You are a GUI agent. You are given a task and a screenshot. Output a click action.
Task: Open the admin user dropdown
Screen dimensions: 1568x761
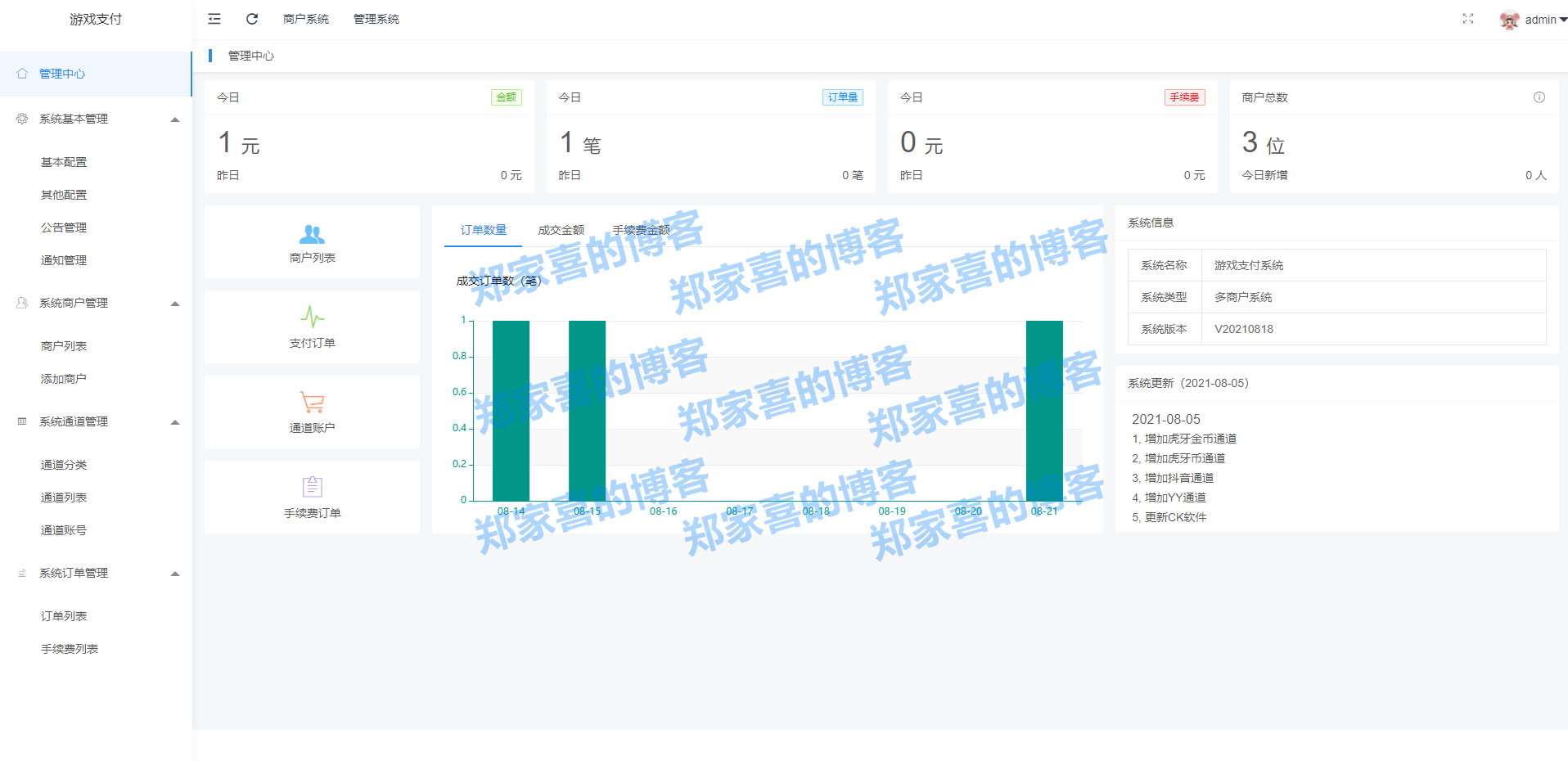[1546, 20]
